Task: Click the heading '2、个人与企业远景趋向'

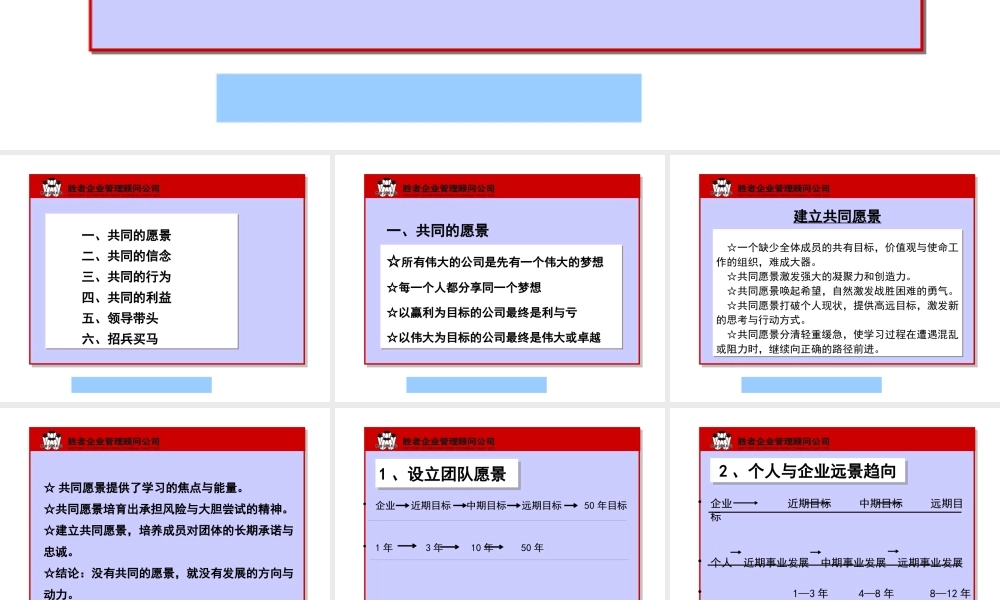Action: [807, 471]
